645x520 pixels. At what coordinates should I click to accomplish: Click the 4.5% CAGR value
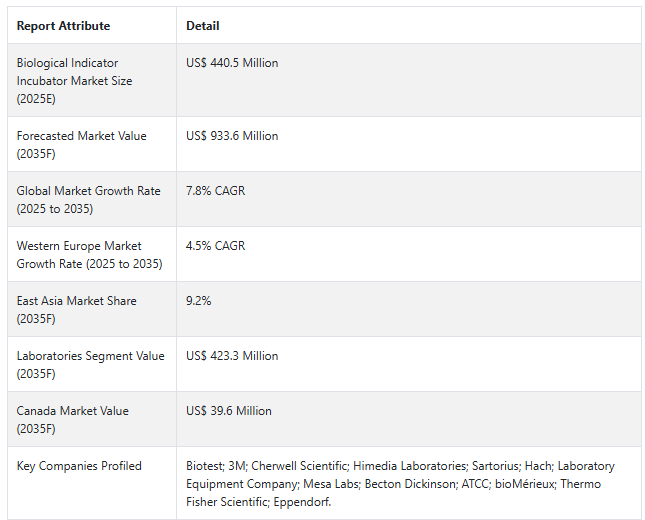pyautogui.click(x=216, y=246)
